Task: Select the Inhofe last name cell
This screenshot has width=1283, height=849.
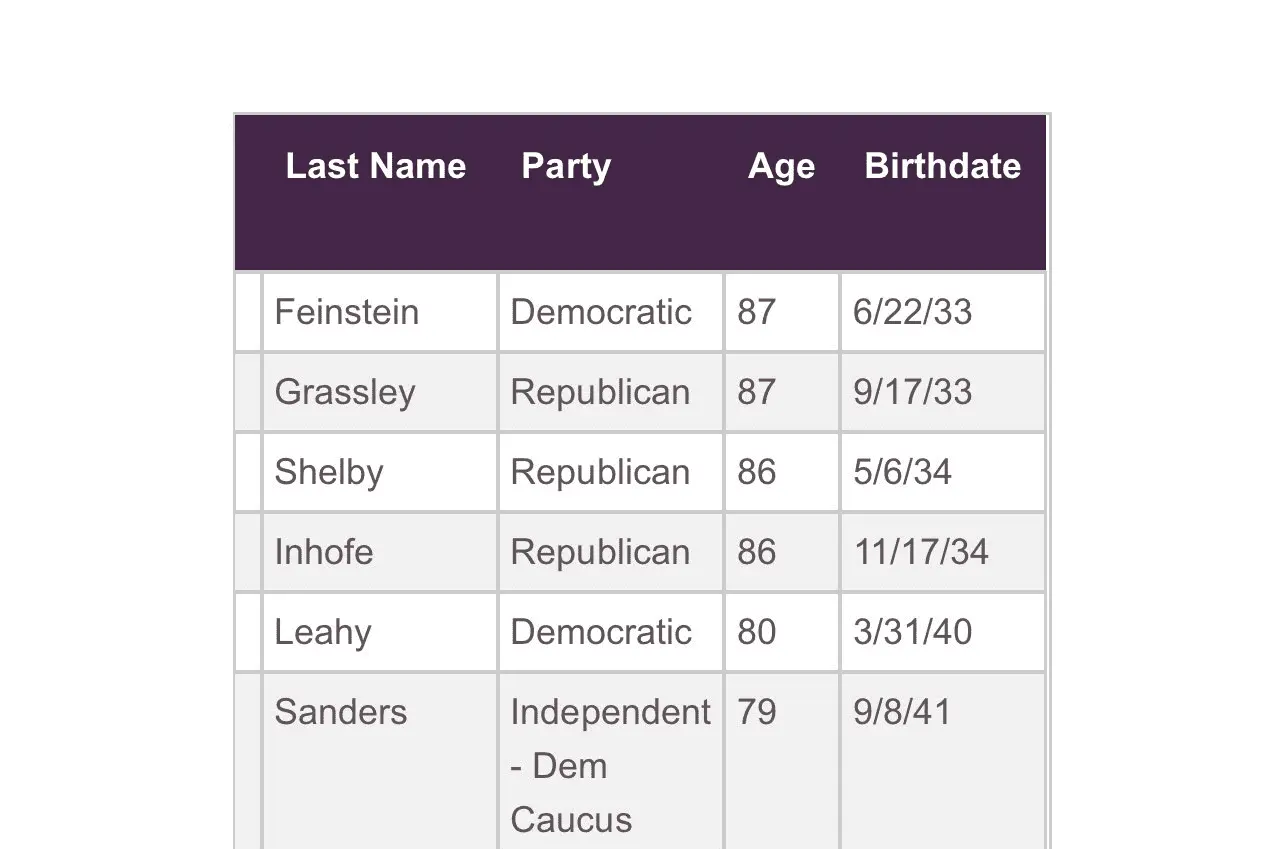Action: (323, 552)
